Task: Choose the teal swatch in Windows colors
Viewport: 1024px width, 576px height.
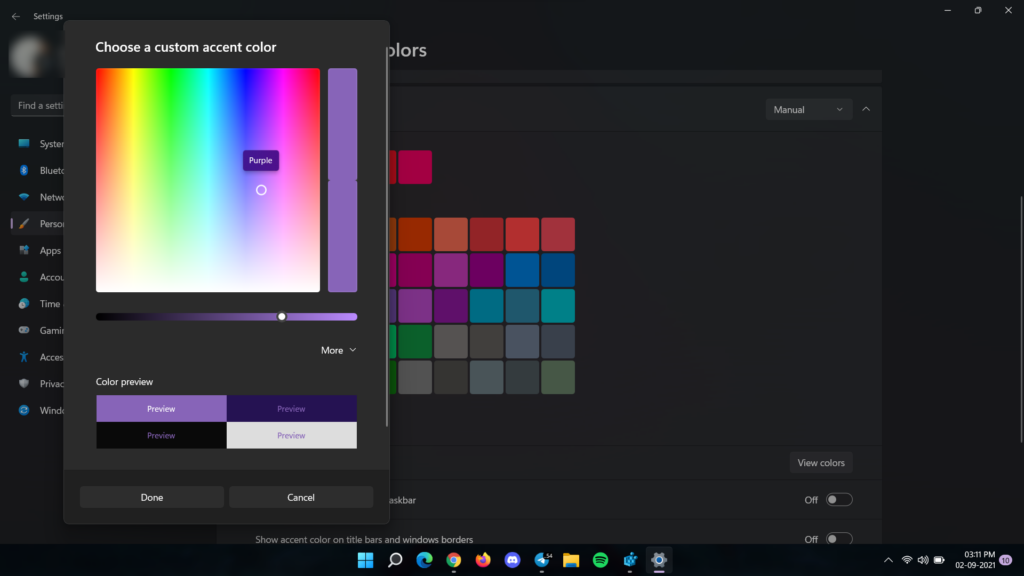Action: [558, 306]
